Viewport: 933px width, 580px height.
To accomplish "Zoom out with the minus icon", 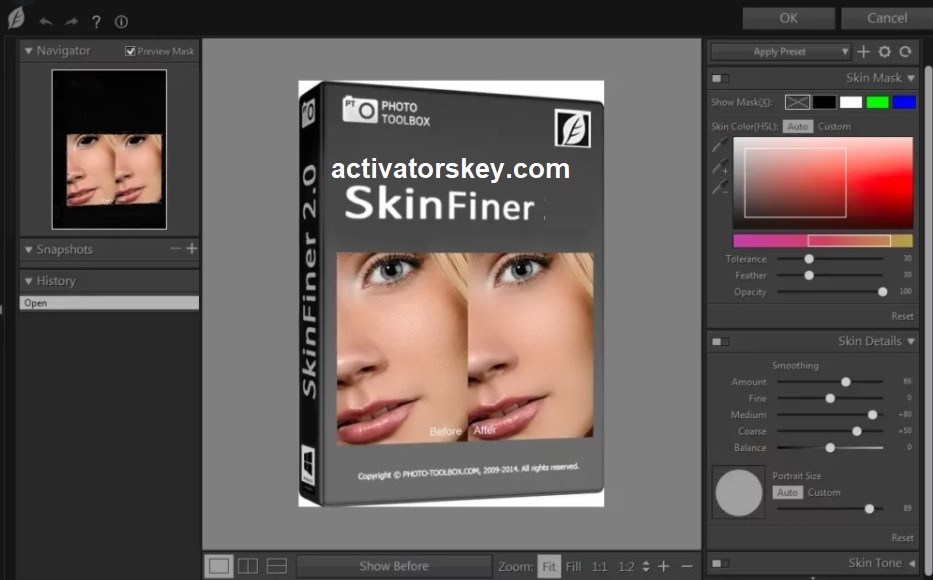I will (x=687, y=566).
